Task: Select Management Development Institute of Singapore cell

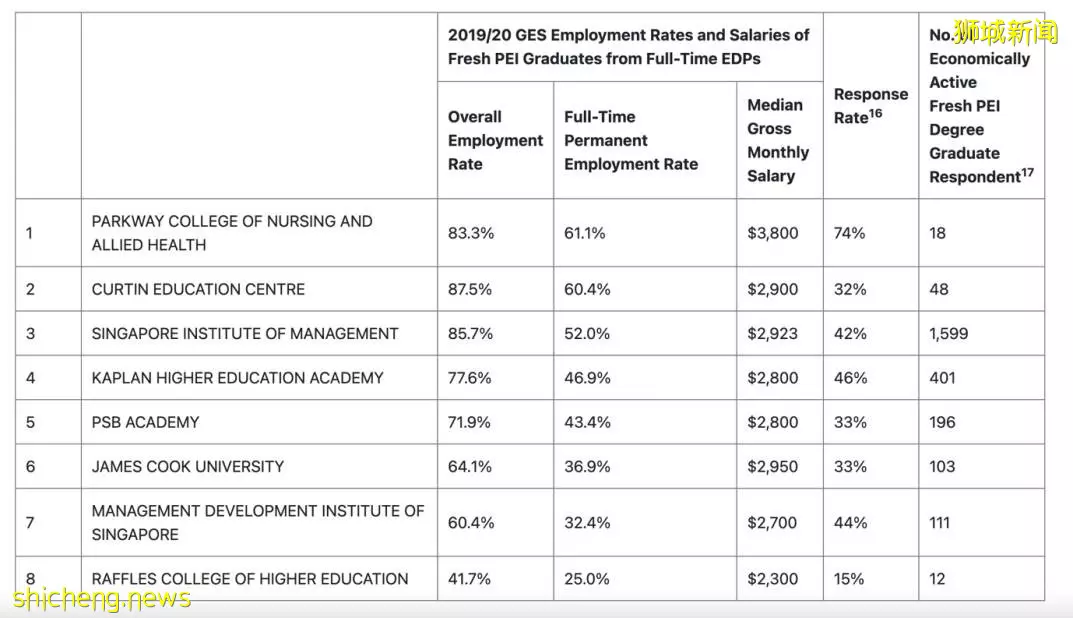Action: pos(257,523)
